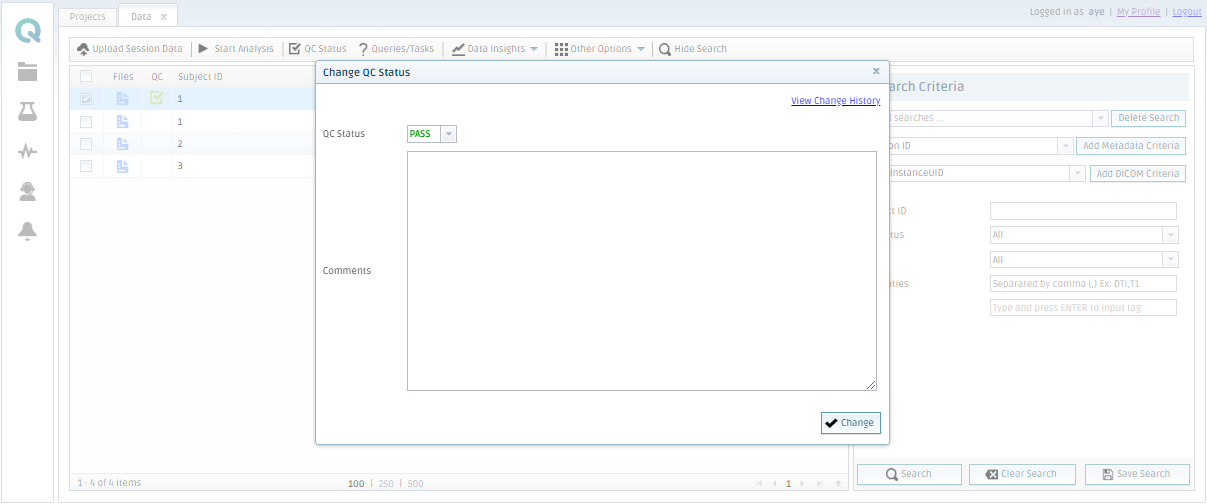This screenshot has height=504, width=1207.
Task: Click Subject ID 3 link
Action: [180, 165]
